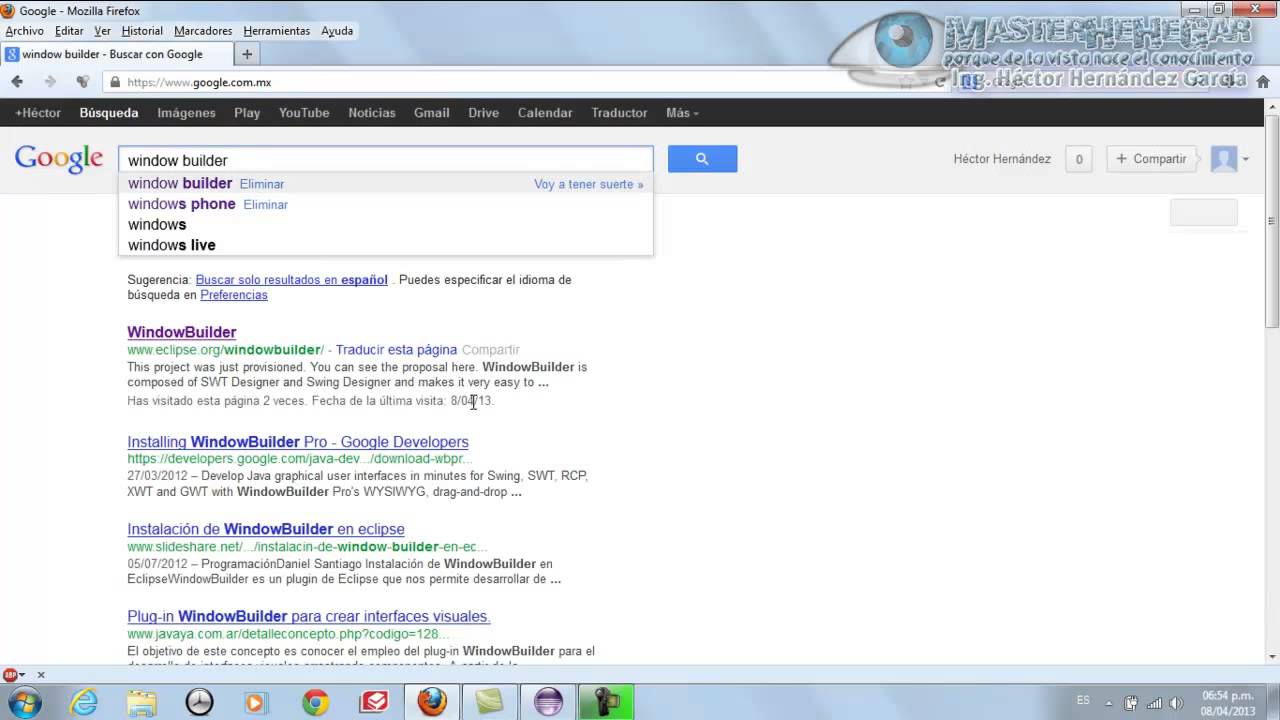Screen dimensions: 1280x720
Task: Click 'Traducir esta página' link
Action: pos(396,350)
